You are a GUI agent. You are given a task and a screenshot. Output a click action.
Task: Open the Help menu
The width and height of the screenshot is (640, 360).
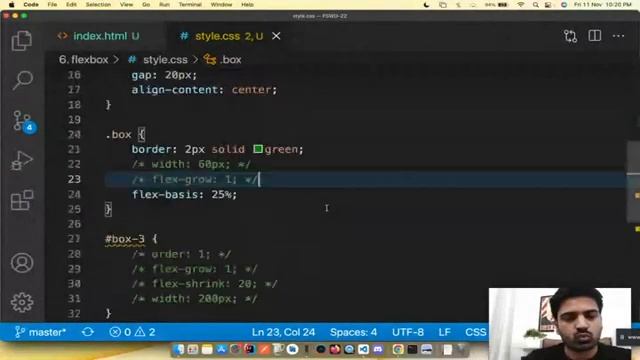[x=247, y=4]
